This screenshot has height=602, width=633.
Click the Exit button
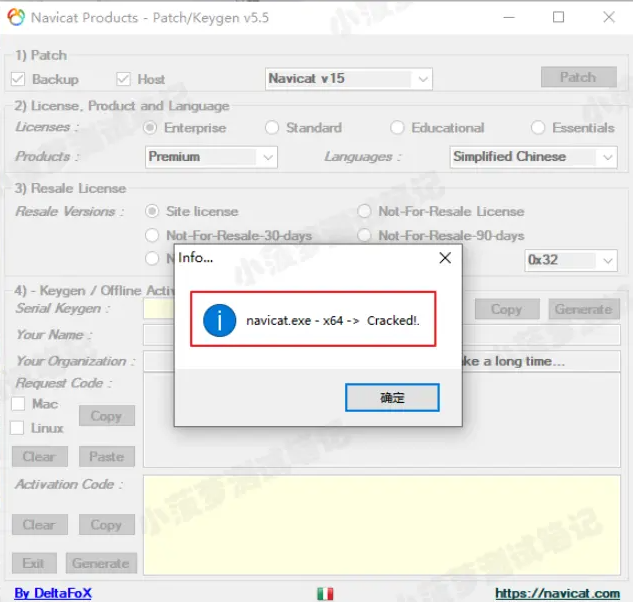pos(34,563)
